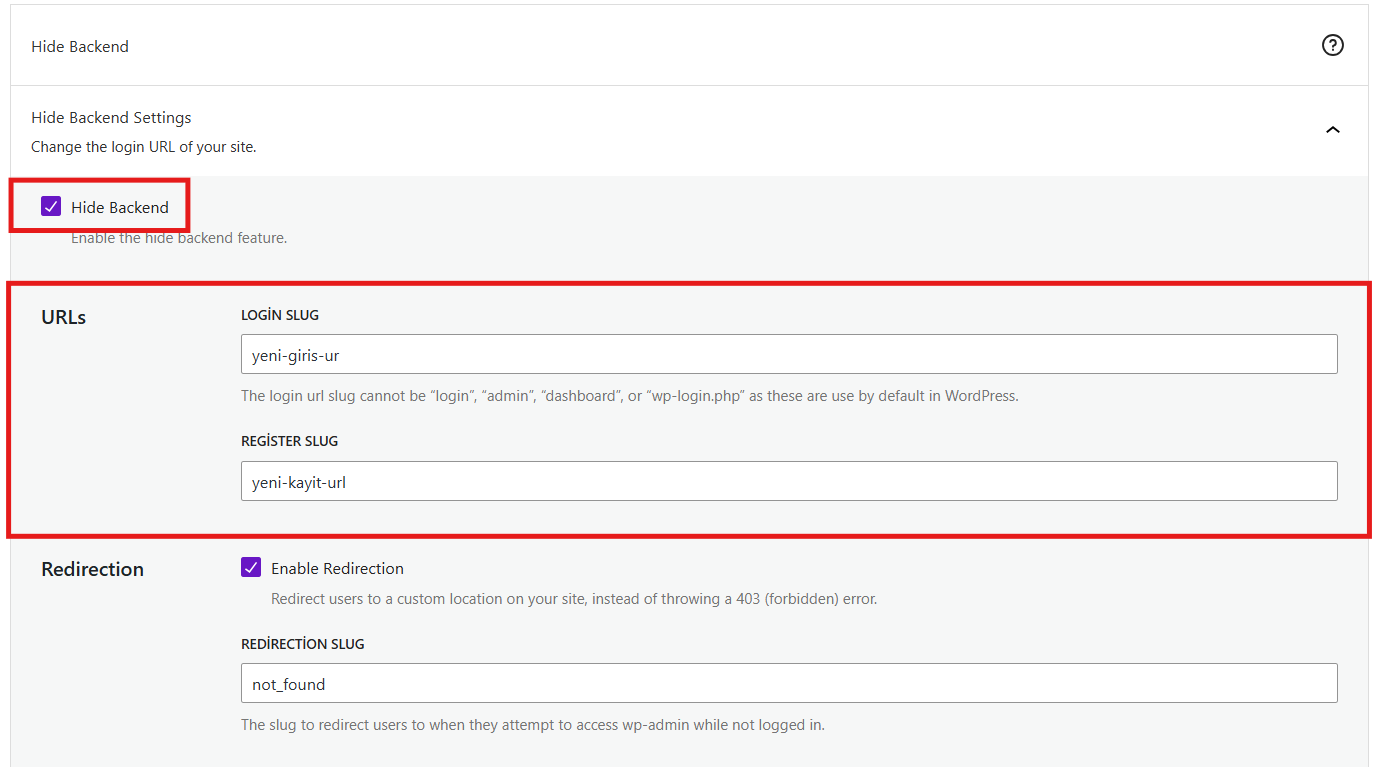Focus the Login Slug text field
This screenshot has width=1377, height=767.
[789, 354]
